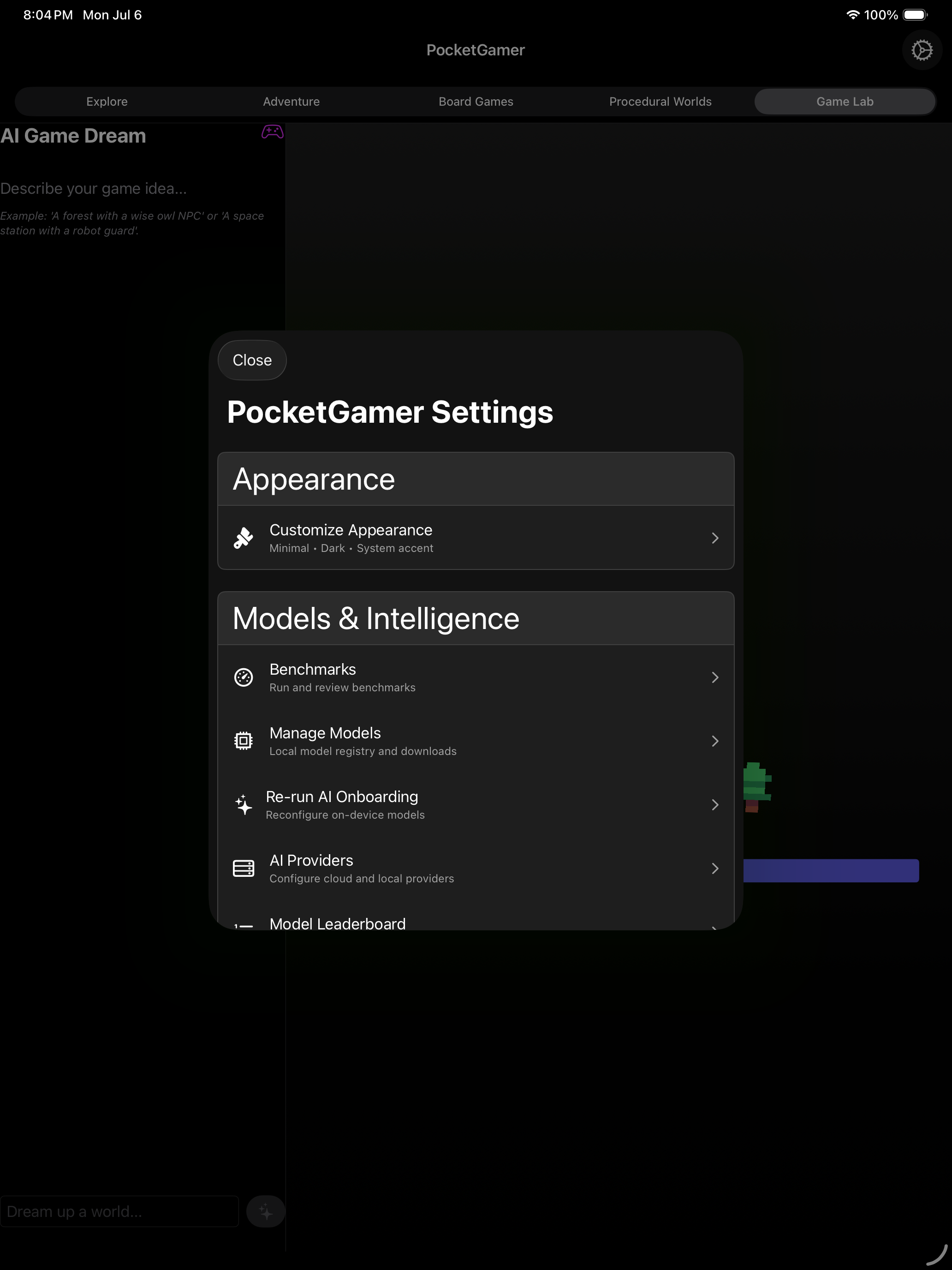Tap the battery indicator in status bar
952x1270 pixels.
tap(915, 15)
